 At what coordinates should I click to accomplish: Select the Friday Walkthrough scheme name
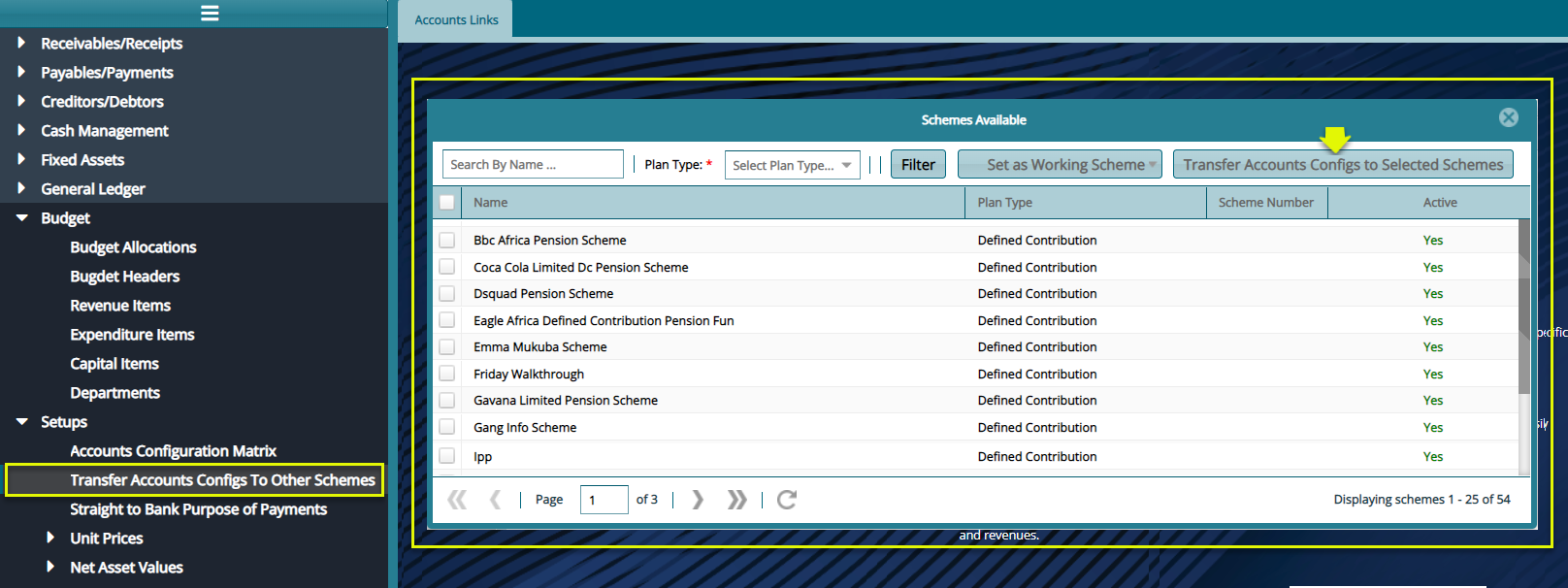[x=529, y=374]
